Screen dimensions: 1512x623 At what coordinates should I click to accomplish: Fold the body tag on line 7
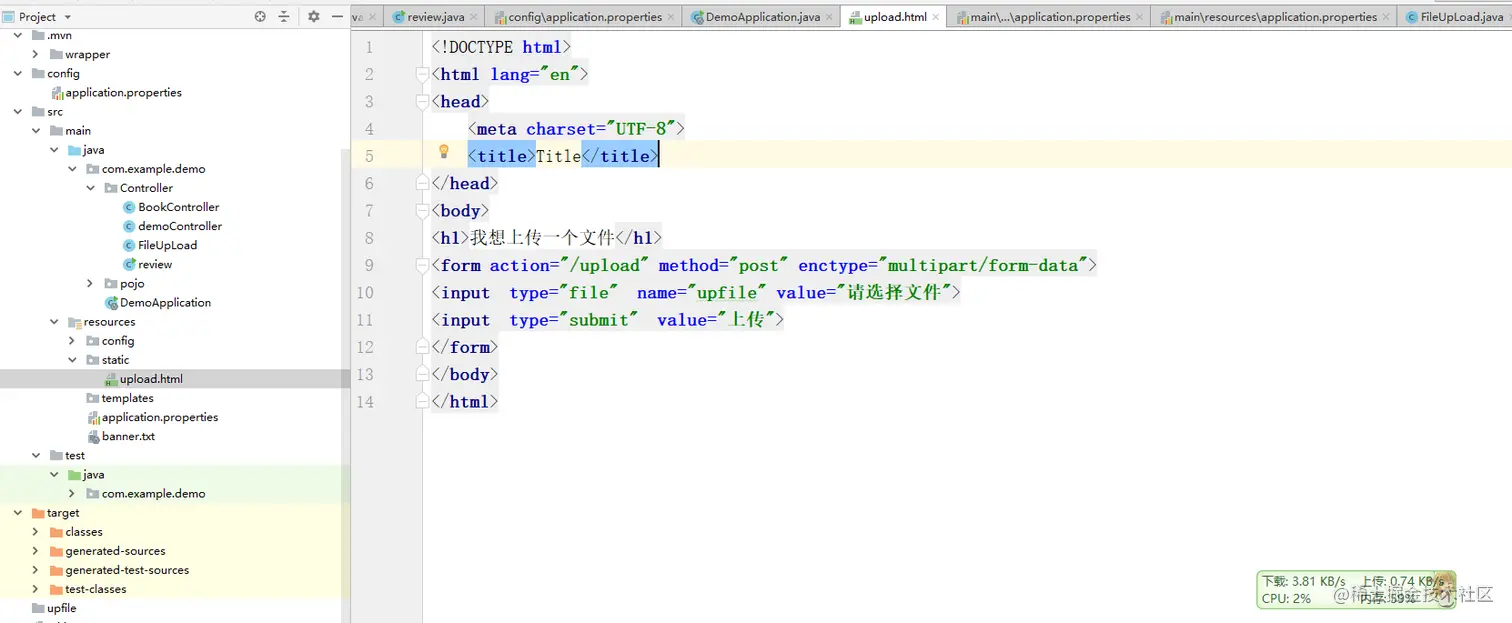click(x=423, y=210)
